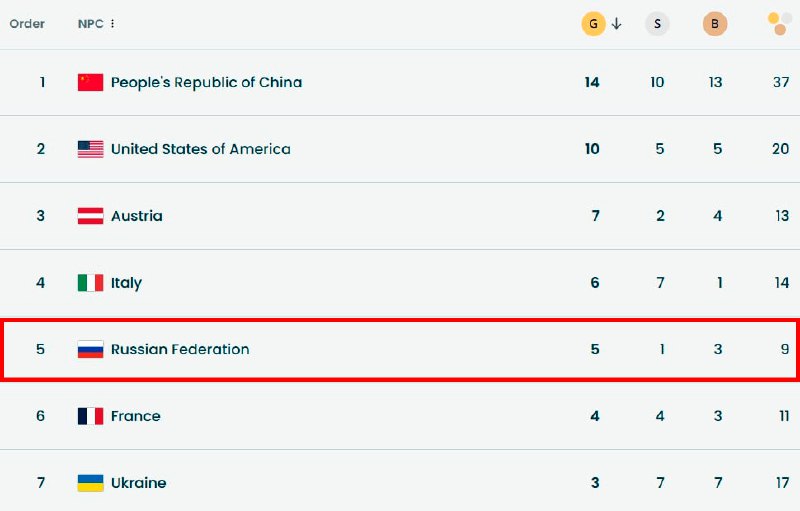Click the Ukraine flag icon

(x=91, y=483)
